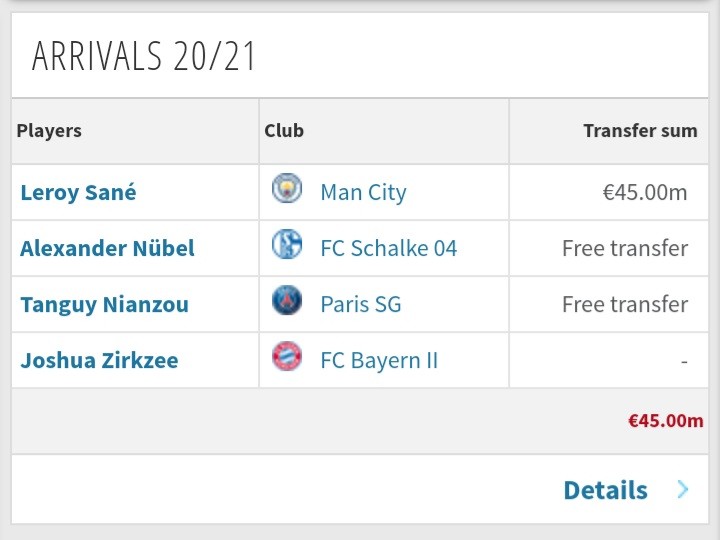Go to the FC Bayern II club page
This screenshot has height=540, width=720.
point(379,360)
